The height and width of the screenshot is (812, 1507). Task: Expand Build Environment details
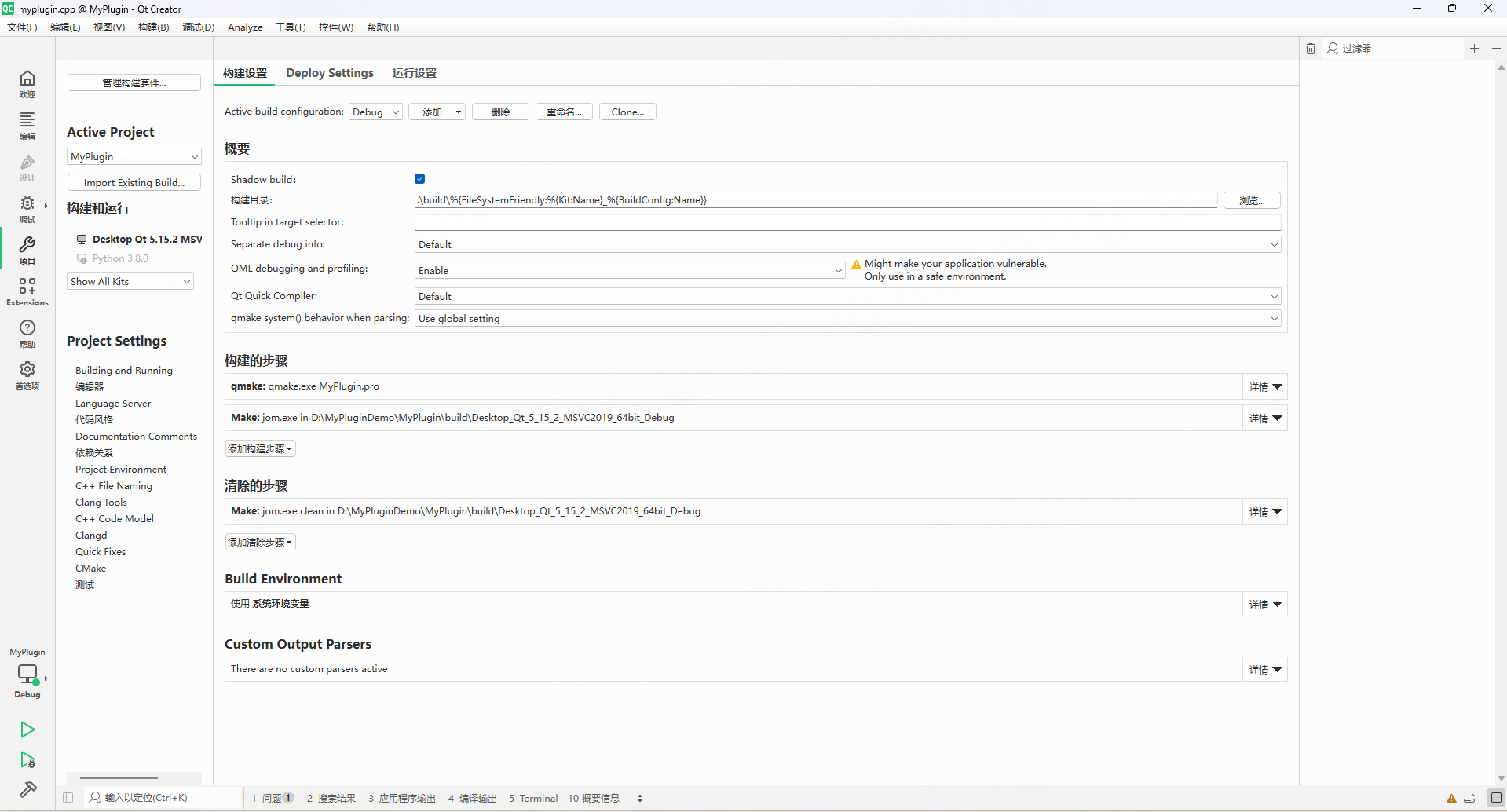[1265, 604]
